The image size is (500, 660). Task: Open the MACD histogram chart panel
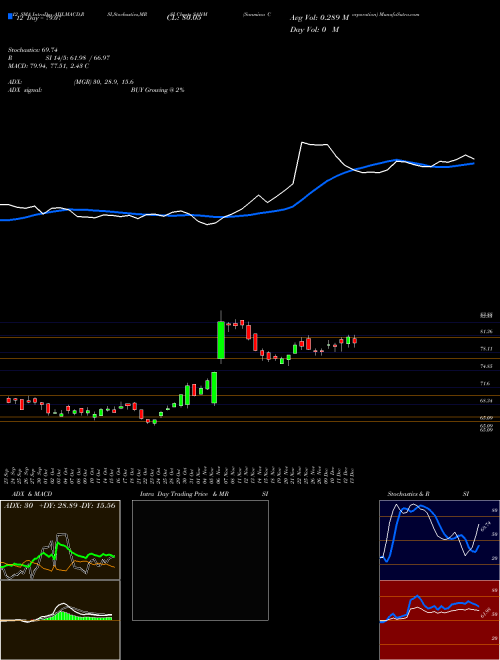pos(60,620)
